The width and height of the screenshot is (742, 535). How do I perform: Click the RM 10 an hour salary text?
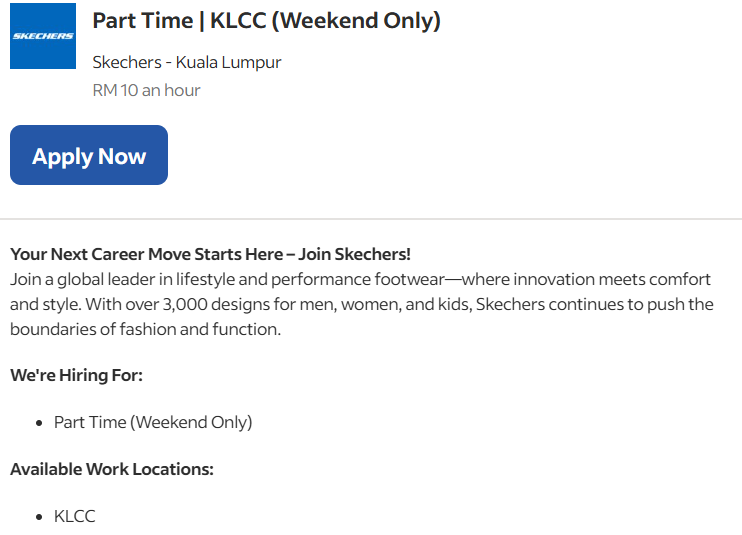tap(146, 90)
